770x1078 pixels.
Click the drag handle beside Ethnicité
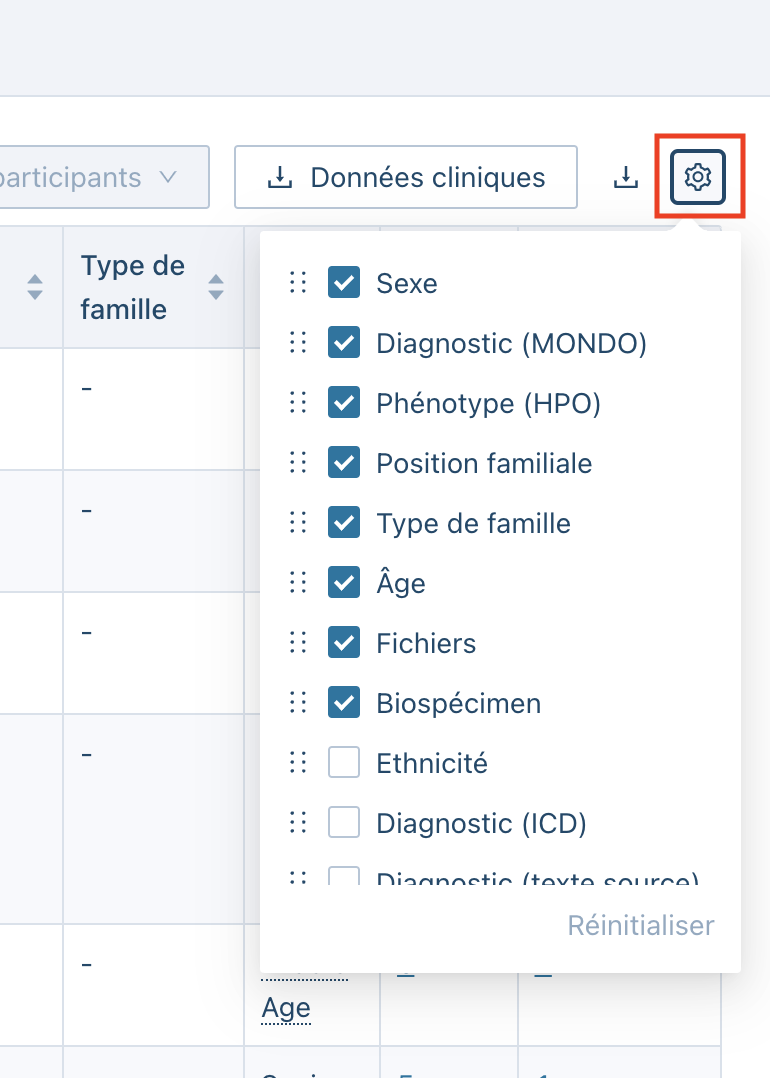point(297,763)
